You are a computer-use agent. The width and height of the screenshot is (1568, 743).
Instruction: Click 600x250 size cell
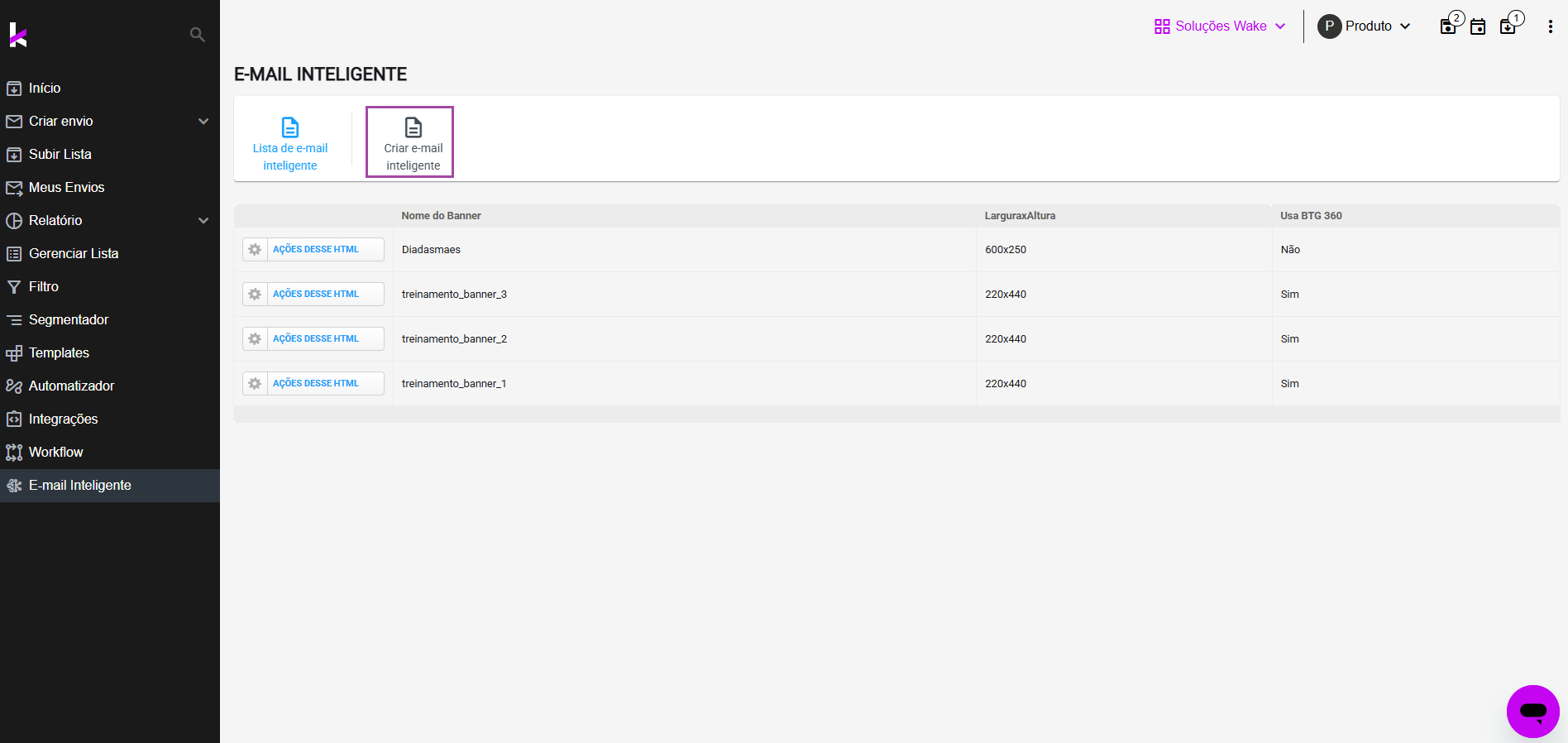1006,250
